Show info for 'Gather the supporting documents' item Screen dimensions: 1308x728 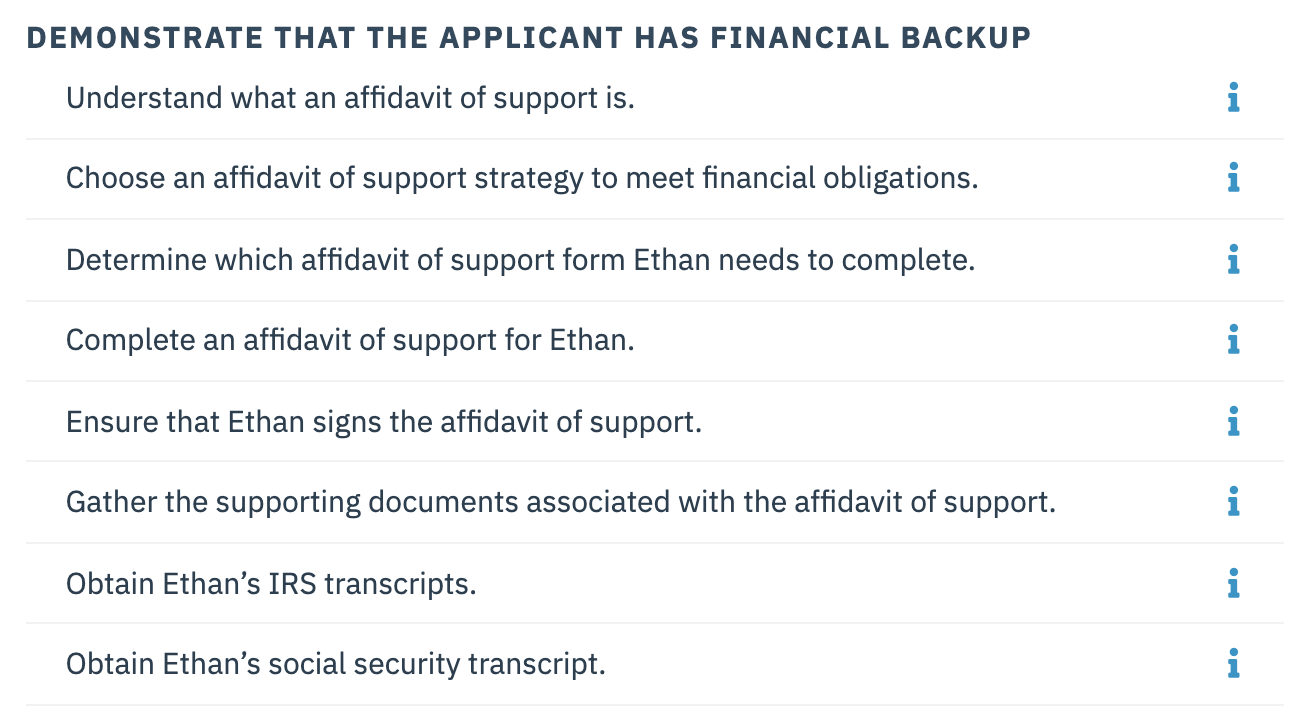pyautogui.click(x=1233, y=502)
